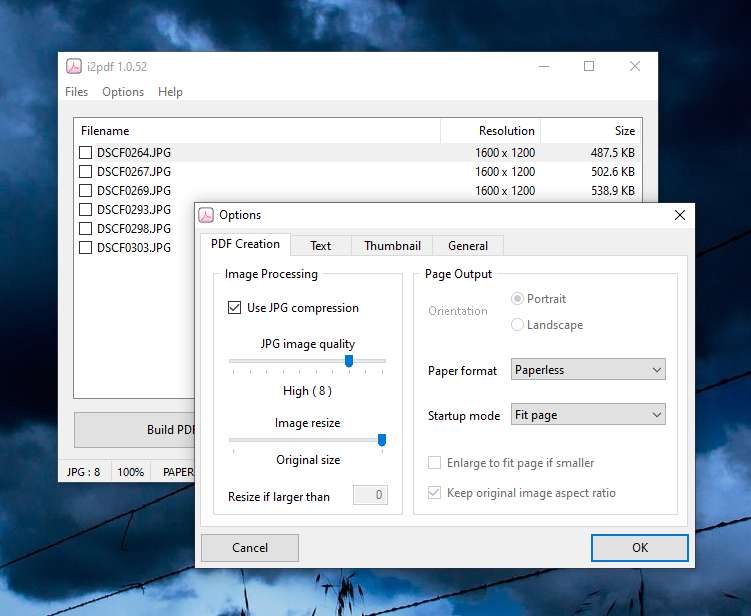Open the Help menu
751x616 pixels.
point(171,91)
